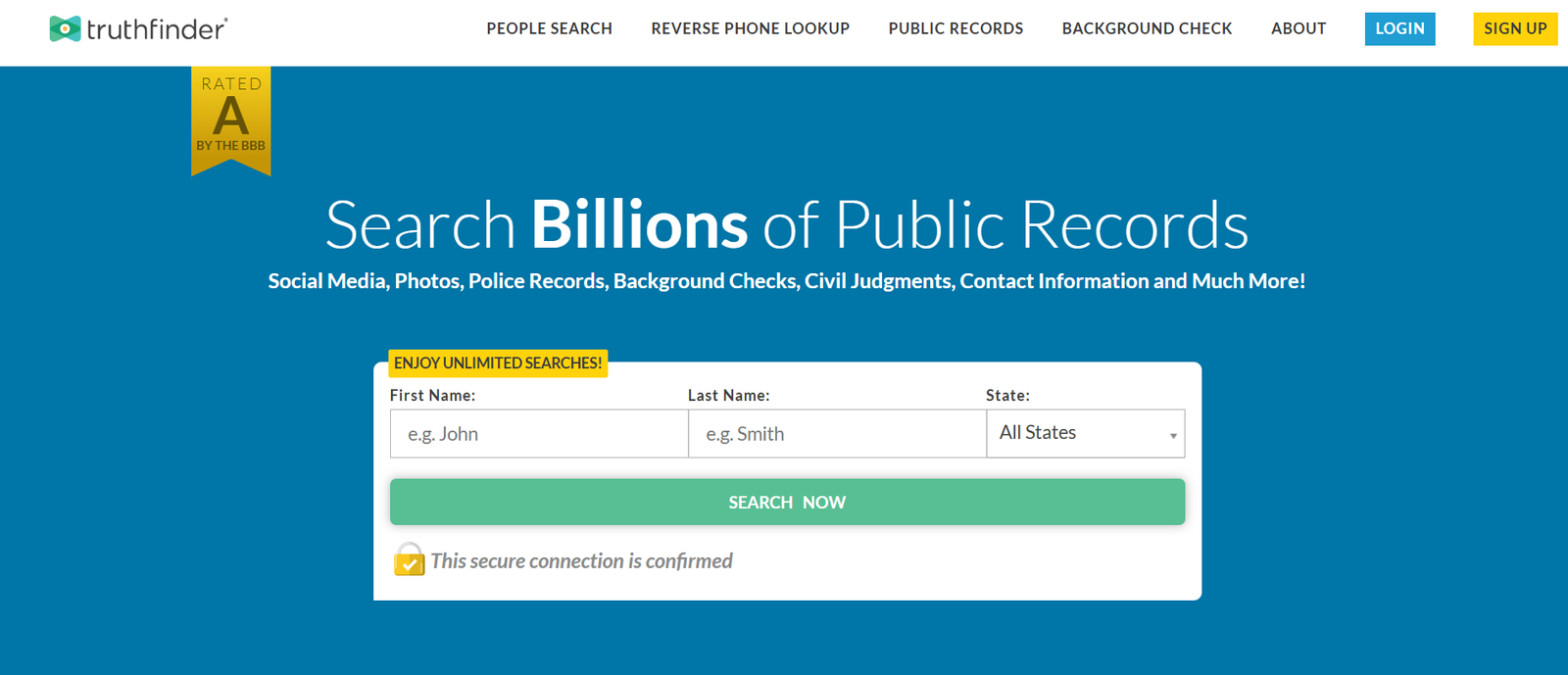1568x675 pixels.
Task: Click 'This secure connection is confirmed' text
Action: click(581, 561)
